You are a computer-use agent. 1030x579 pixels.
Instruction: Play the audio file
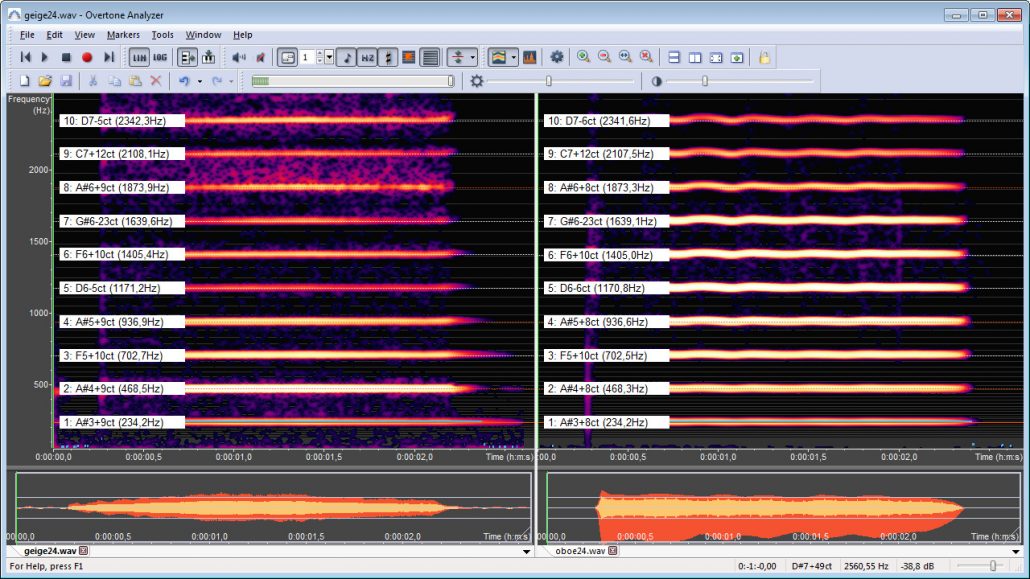tap(45, 57)
